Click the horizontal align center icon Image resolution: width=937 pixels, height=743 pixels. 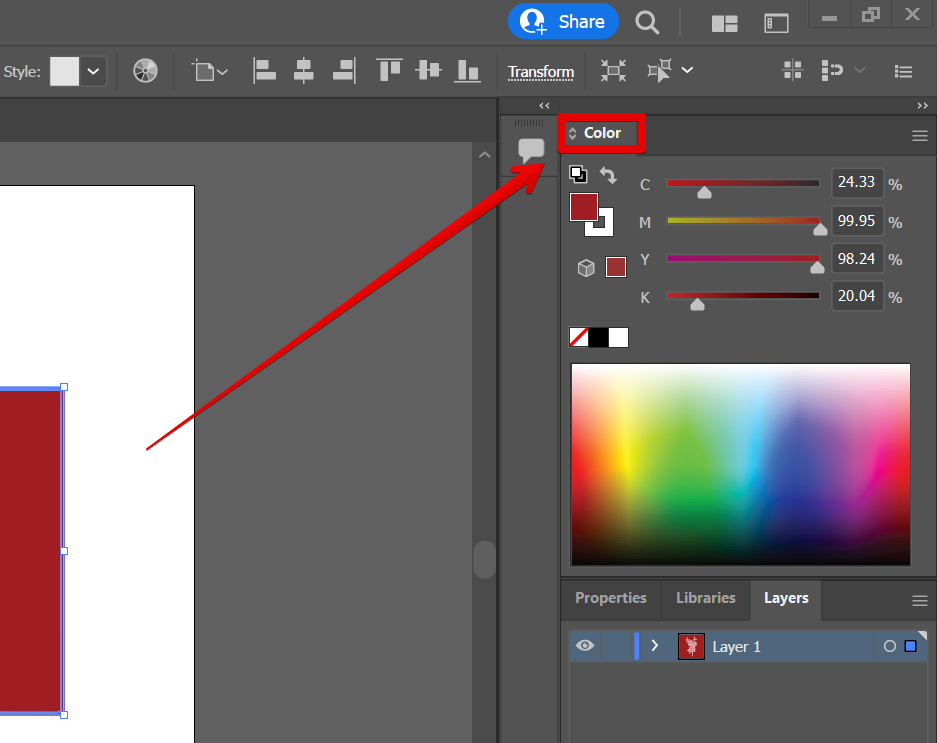click(304, 71)
